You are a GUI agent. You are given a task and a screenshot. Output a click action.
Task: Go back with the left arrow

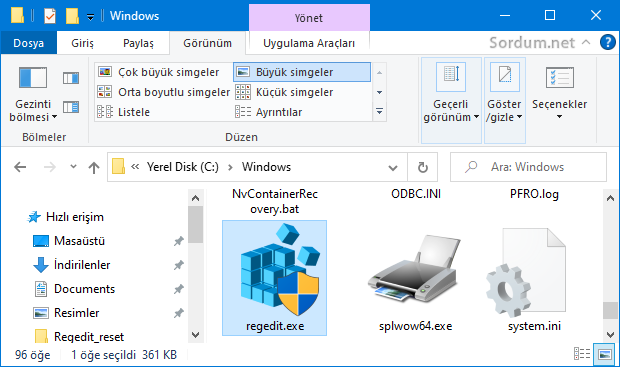[20, 167]
